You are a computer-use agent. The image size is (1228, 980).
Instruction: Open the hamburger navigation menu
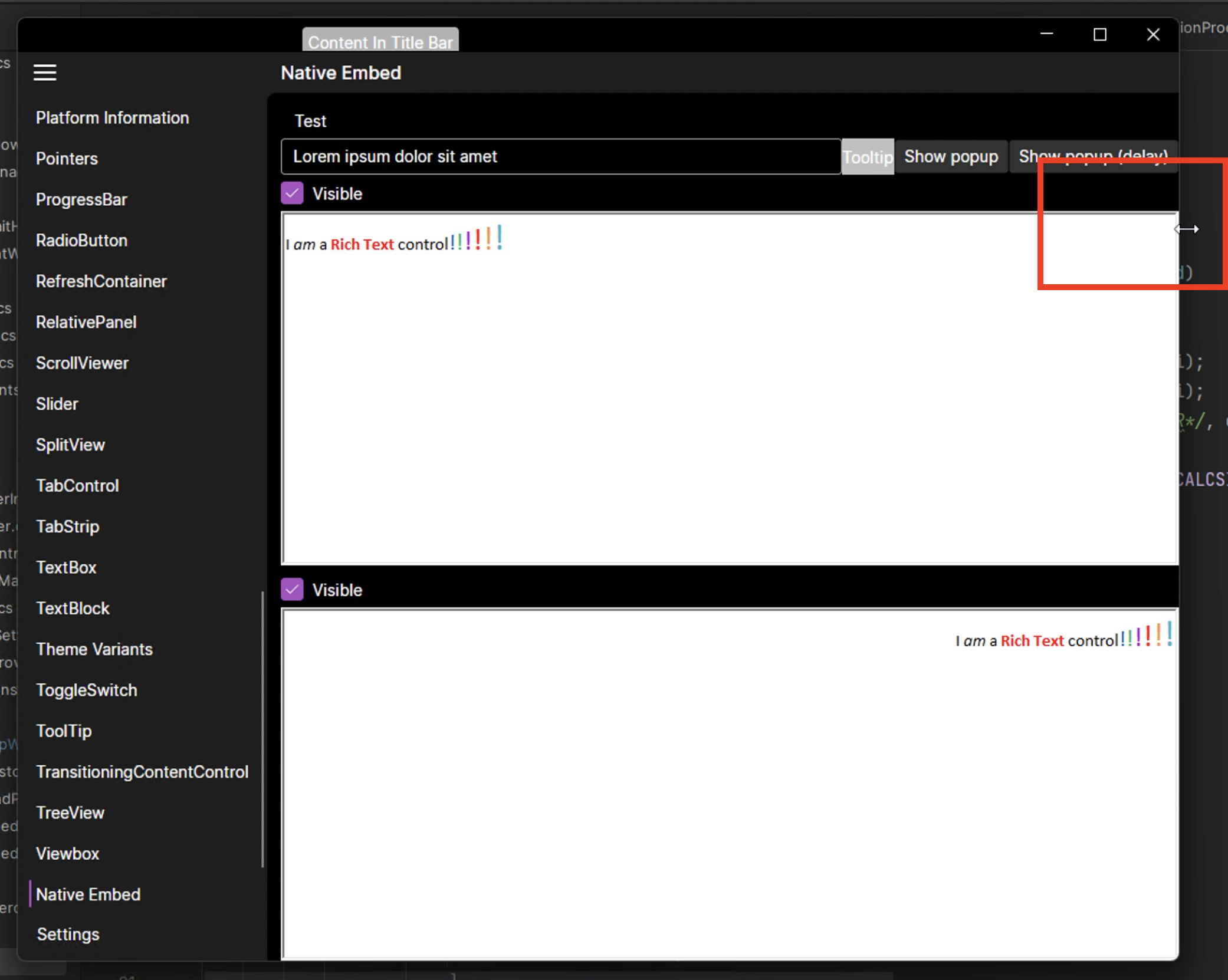45,72
